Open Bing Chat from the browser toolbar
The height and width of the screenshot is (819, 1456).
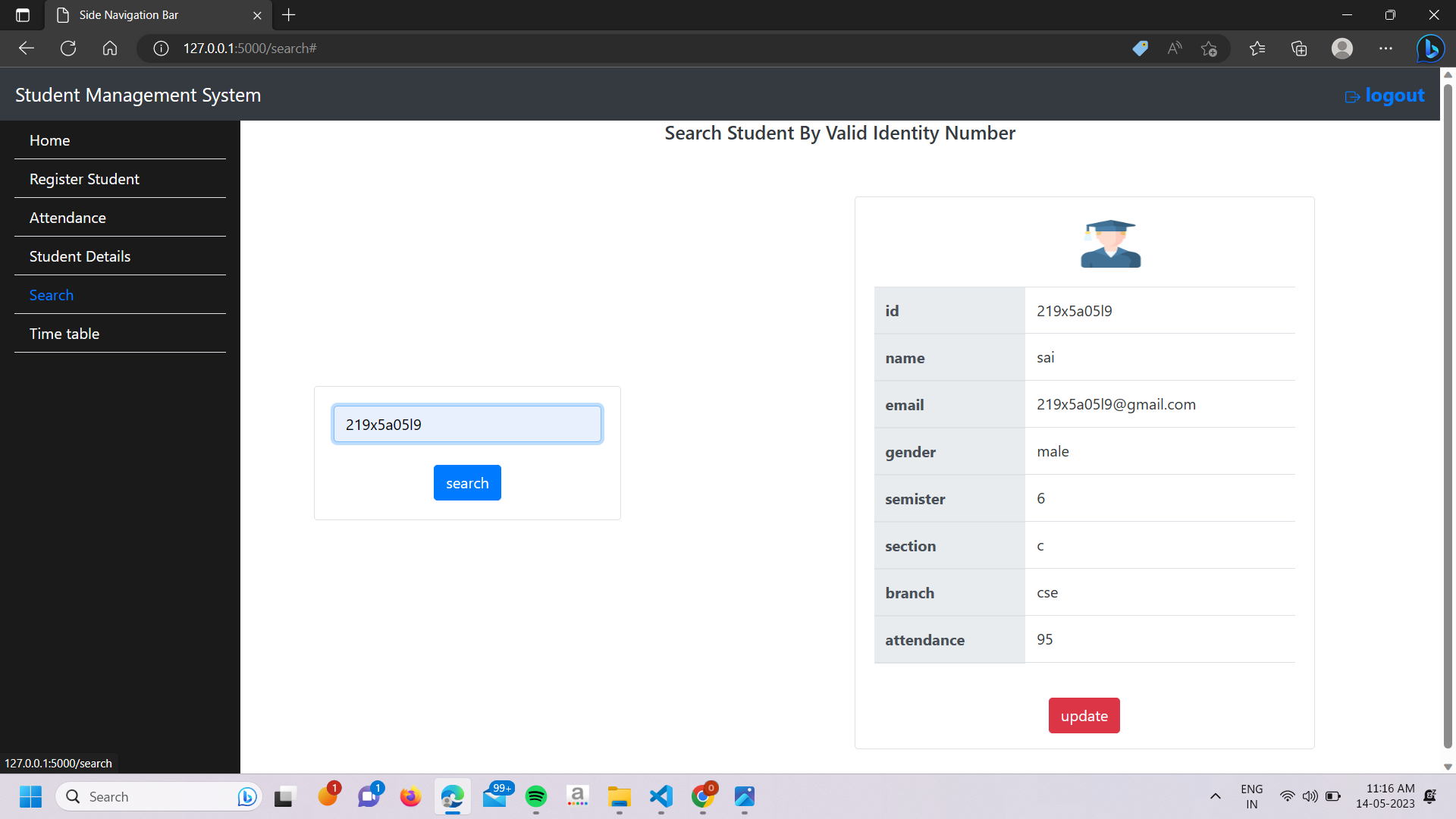click(1430, 48)
